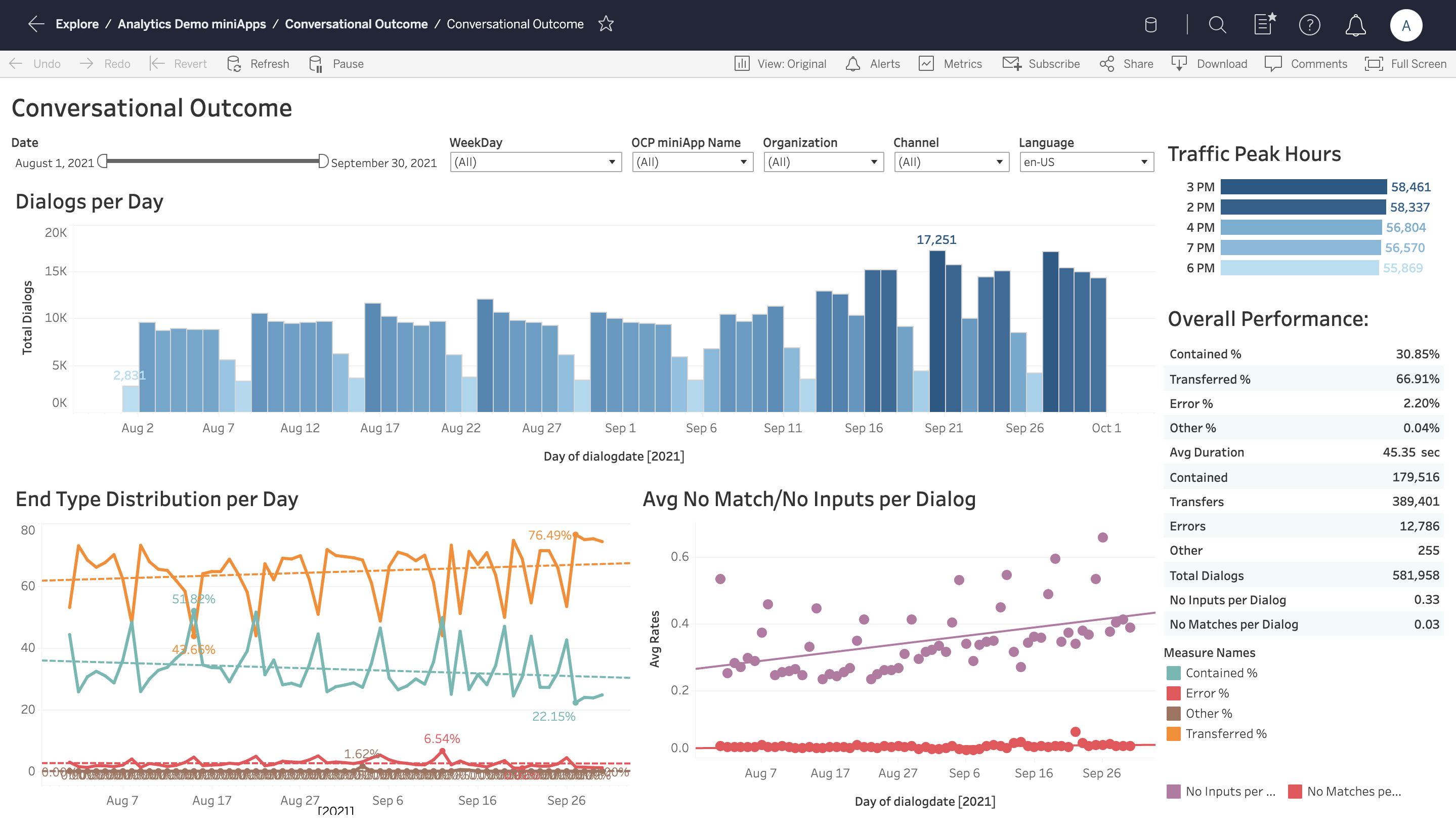The image size is (1456, 827).
Task: Open Analytics Demo miniApps breadcrumb
Action: pyautogui.click(x=191, y=24)
